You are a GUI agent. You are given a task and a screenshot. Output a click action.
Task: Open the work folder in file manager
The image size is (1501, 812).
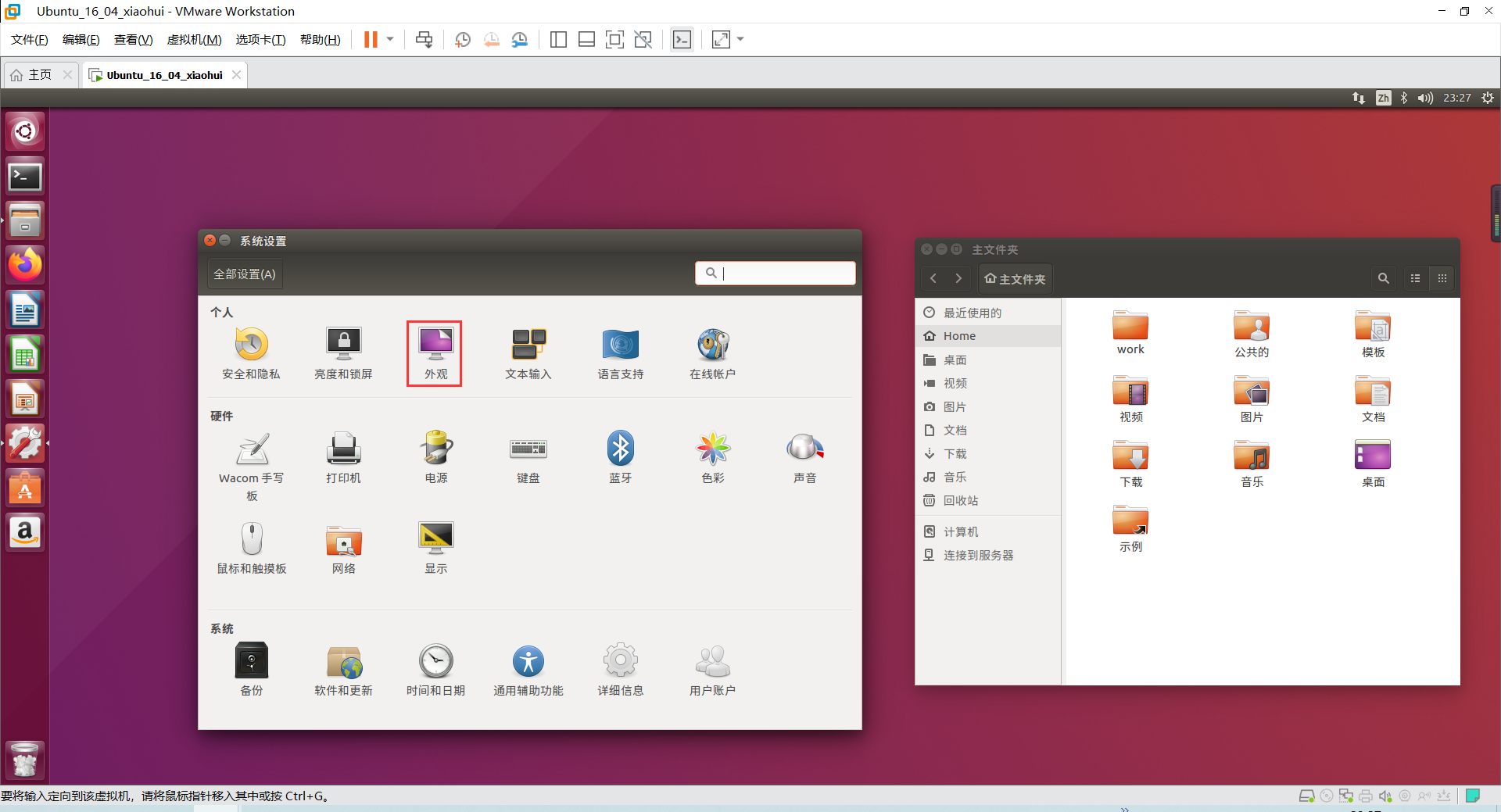click(1130, 333)
